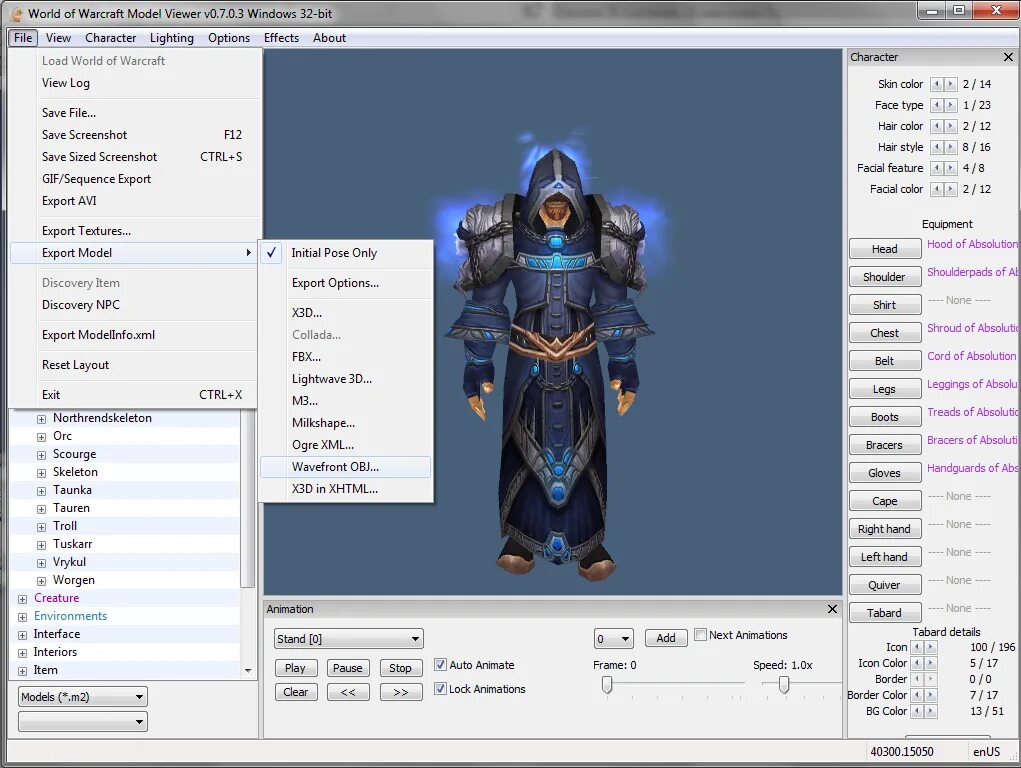The image size is (1021, 768).
Task: Enable the Next Animations checkbox
Action: 701,634
